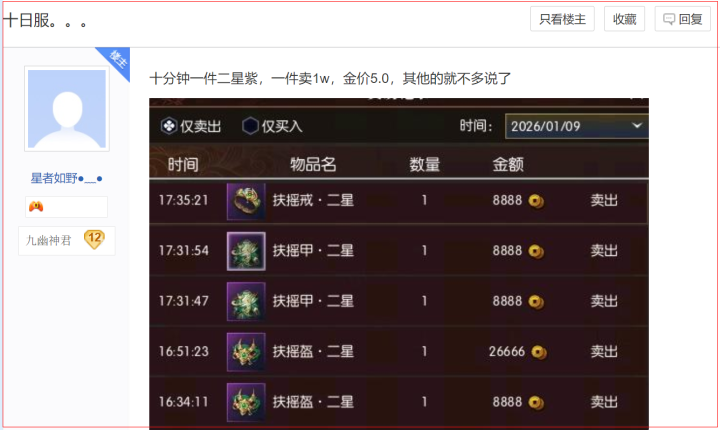Click the 金额 column header
Viewport: 720px width, 430px height.
click(x=508, y=164)
